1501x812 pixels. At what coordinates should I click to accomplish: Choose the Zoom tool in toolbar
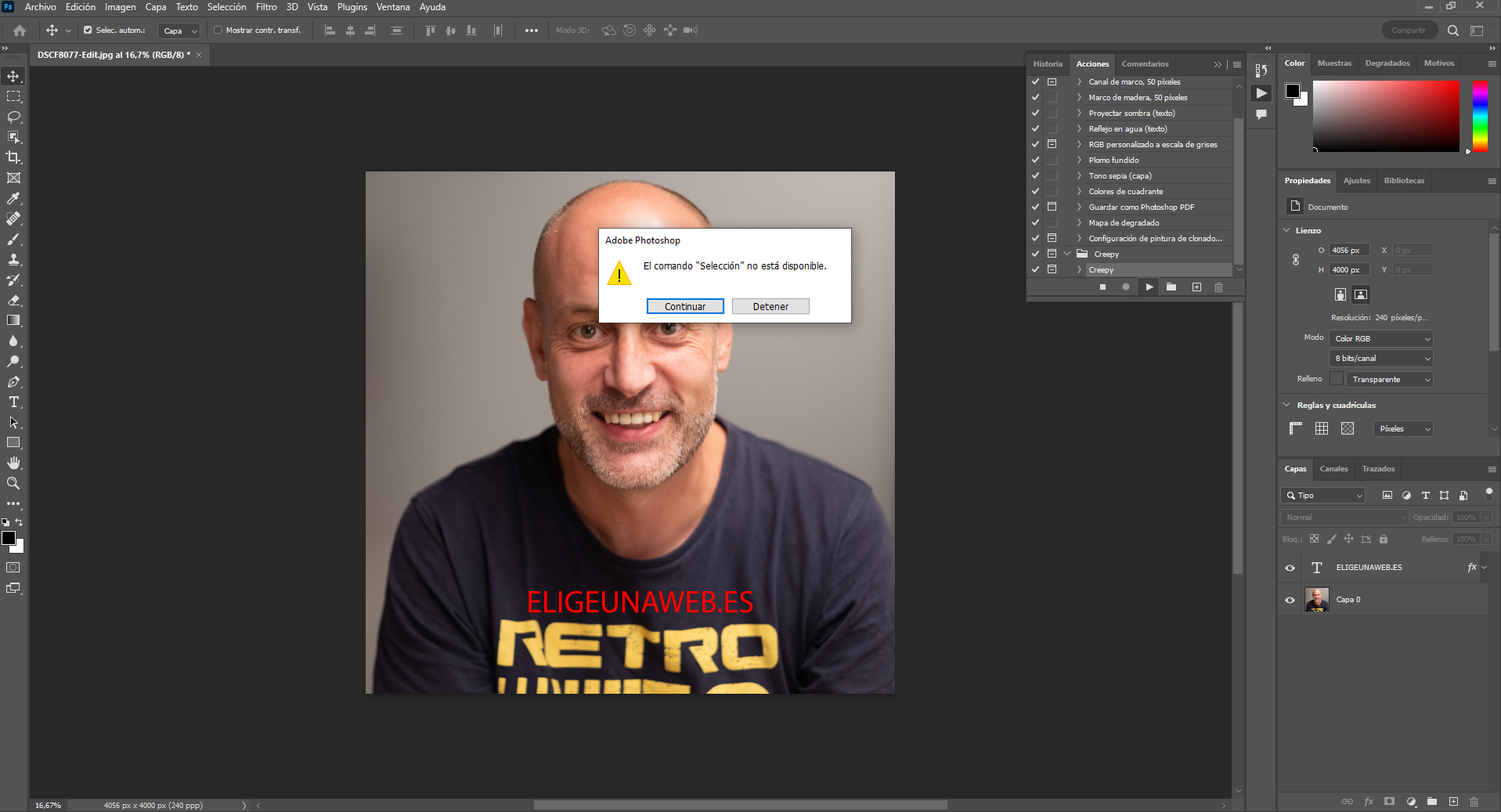pyautogui.click(x=13, y=483)
